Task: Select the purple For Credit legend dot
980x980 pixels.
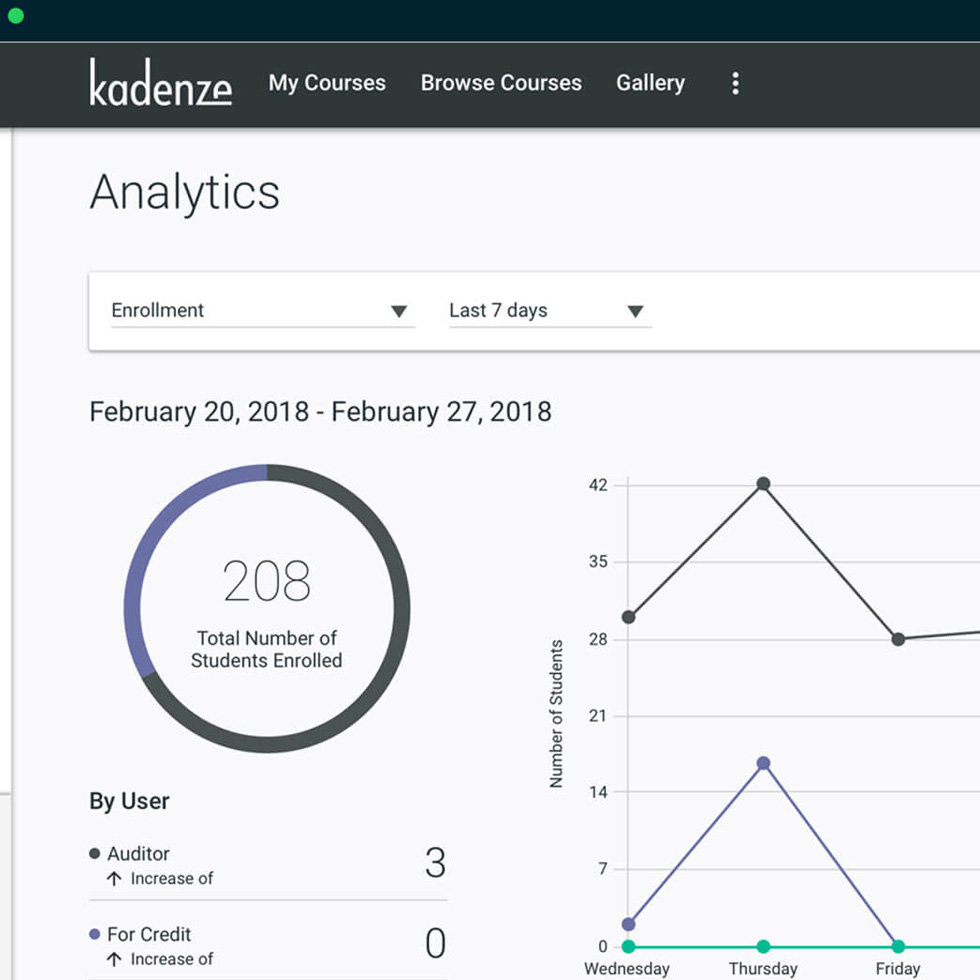Action: click(x=95, y=934)
